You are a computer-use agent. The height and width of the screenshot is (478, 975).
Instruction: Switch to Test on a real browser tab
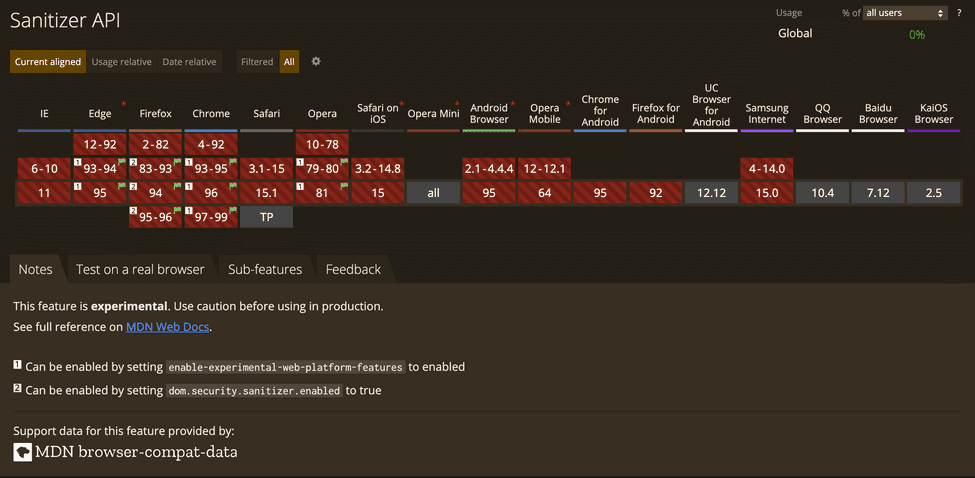tap(140, 269)
